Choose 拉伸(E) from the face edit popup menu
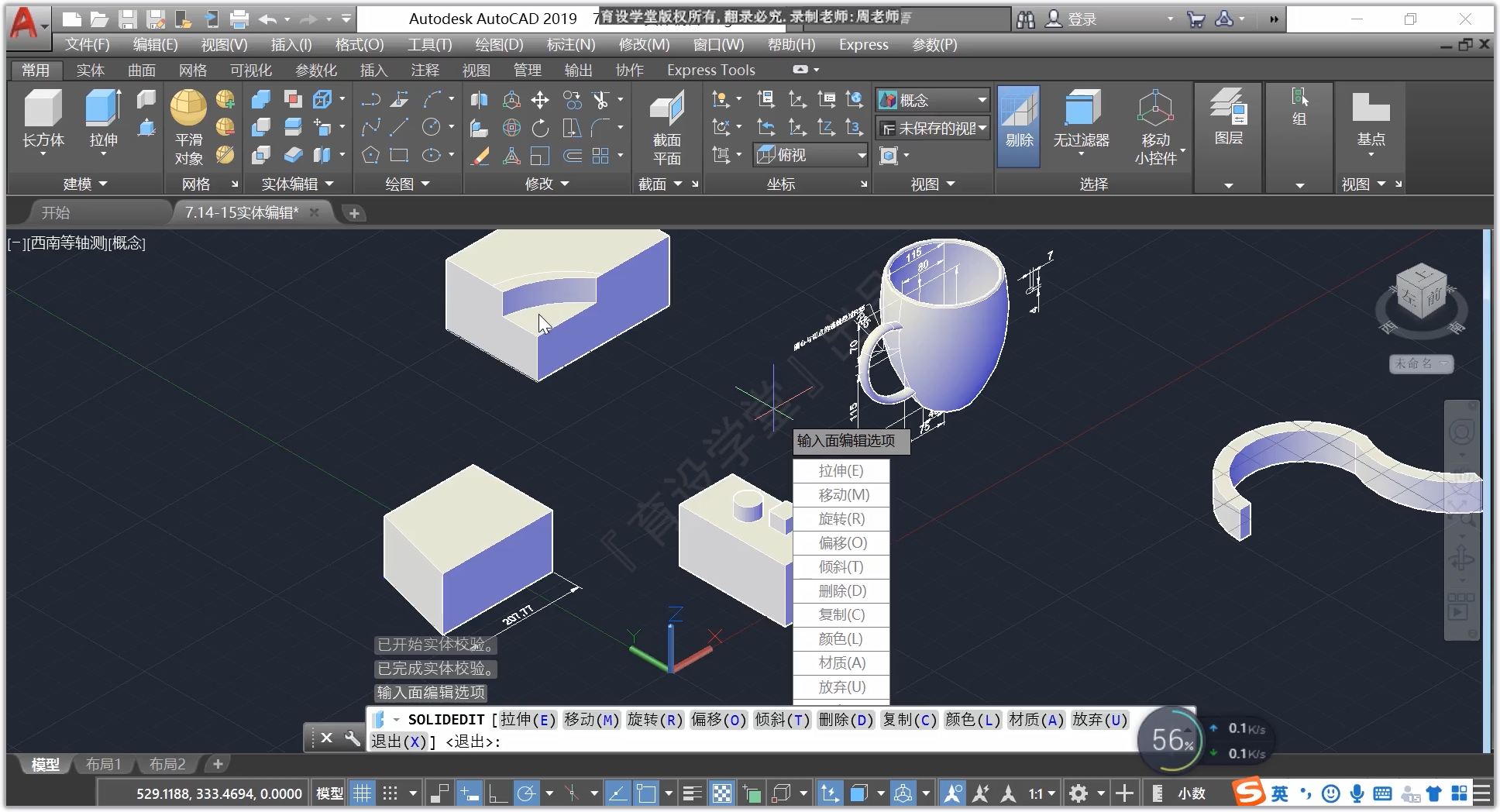This screenshot has width=1500, height=812. [x=841, y=470]
